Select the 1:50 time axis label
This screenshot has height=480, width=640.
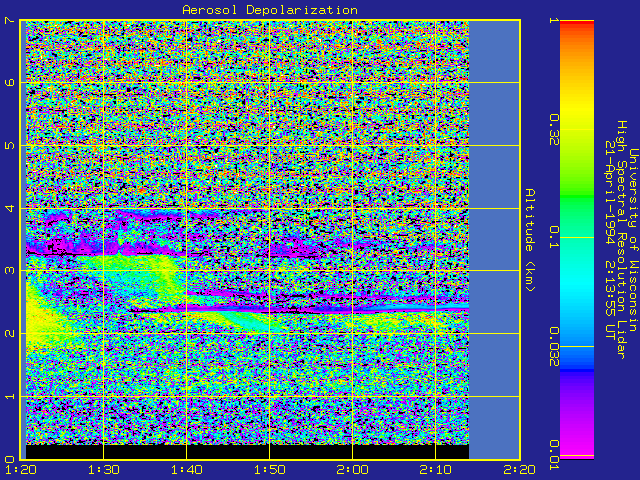point(270,470)
